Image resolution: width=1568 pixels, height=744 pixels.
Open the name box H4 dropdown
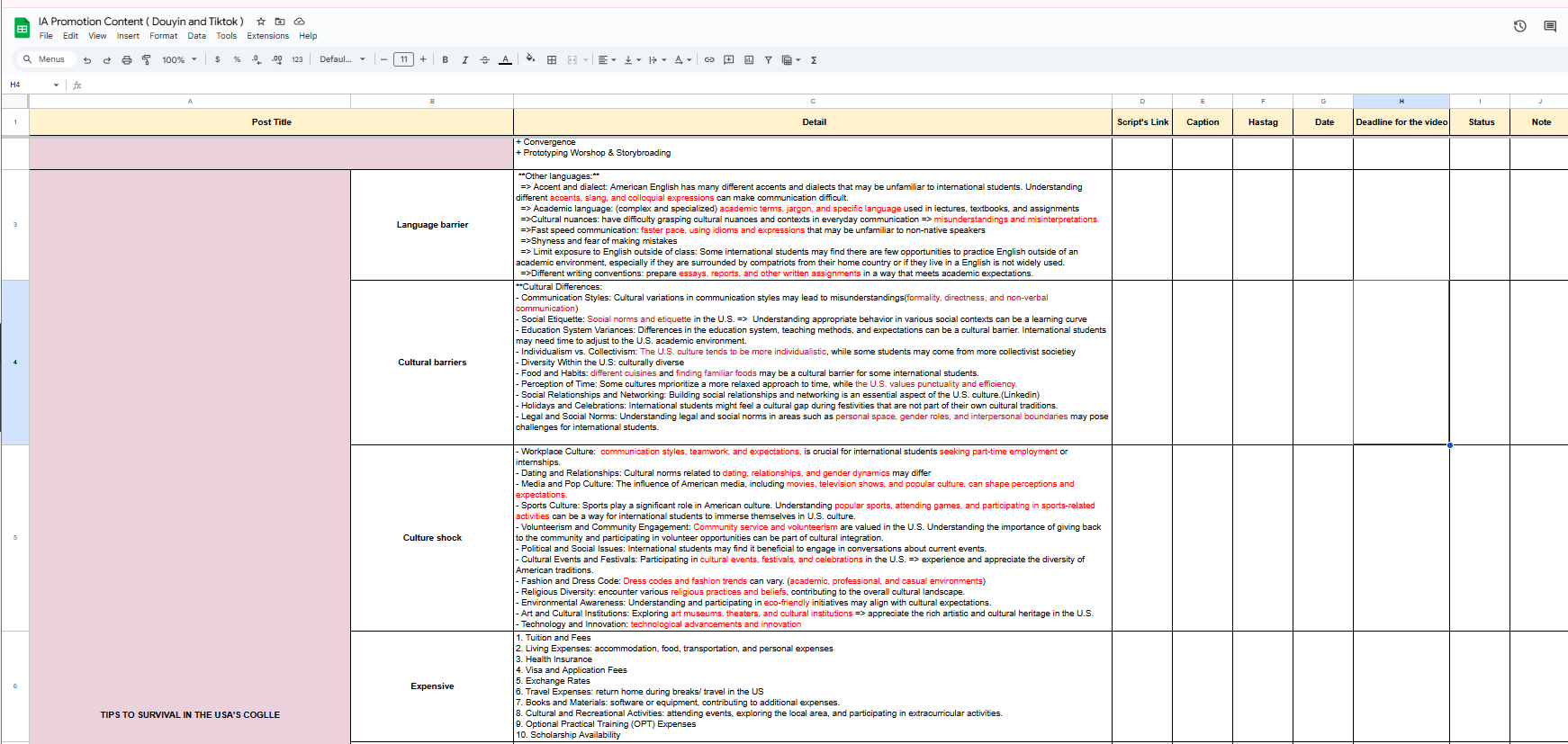click(56, 85)
